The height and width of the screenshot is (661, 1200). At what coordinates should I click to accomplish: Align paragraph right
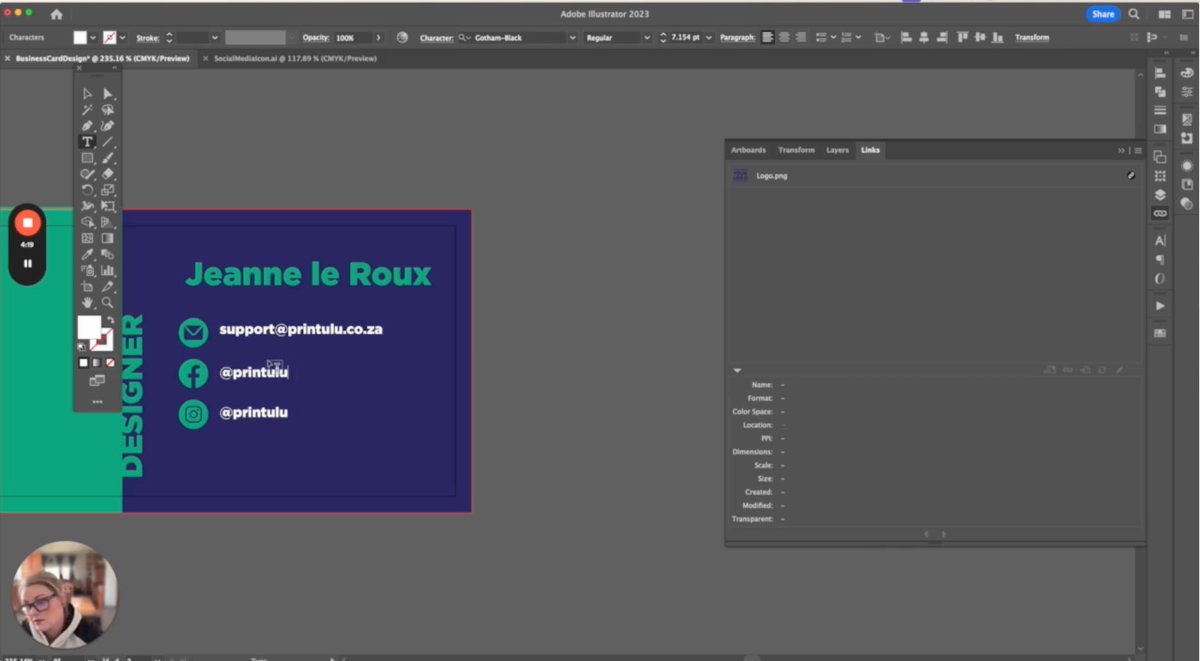(801, 37)
